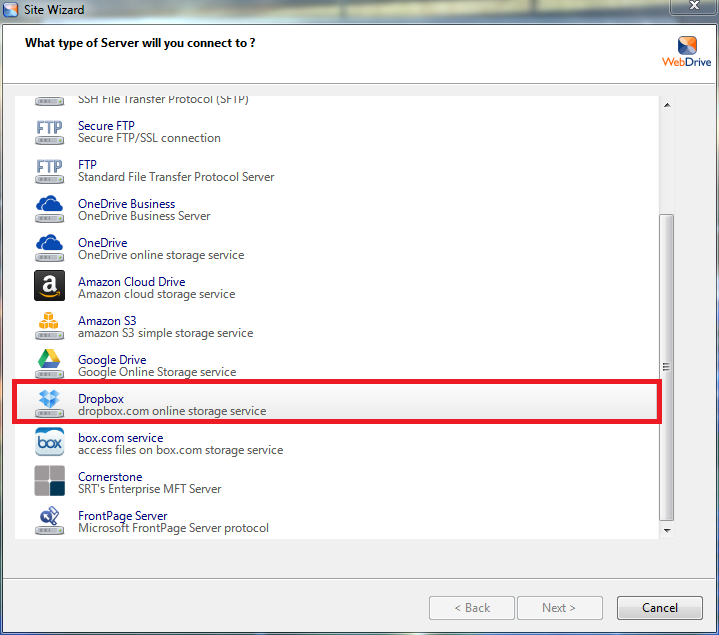Select the OneDrive Business cloud icon
This screenshot has height=635, width=719.
(x=49, y=210)
